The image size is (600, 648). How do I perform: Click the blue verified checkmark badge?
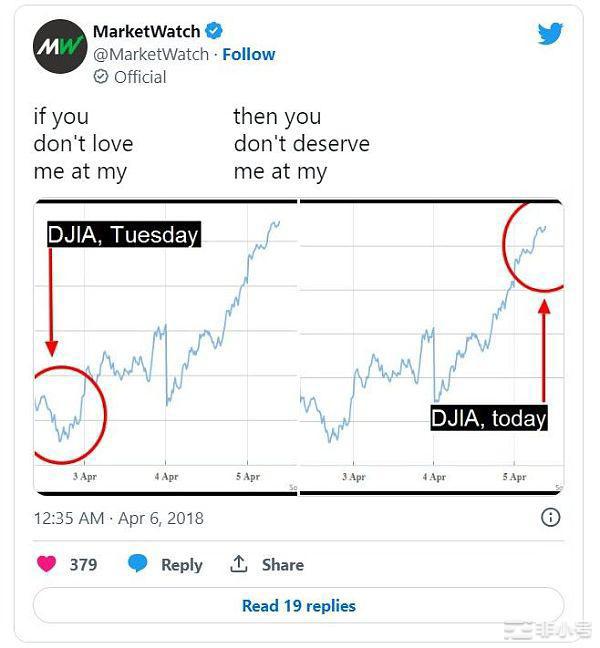(214, 31)
